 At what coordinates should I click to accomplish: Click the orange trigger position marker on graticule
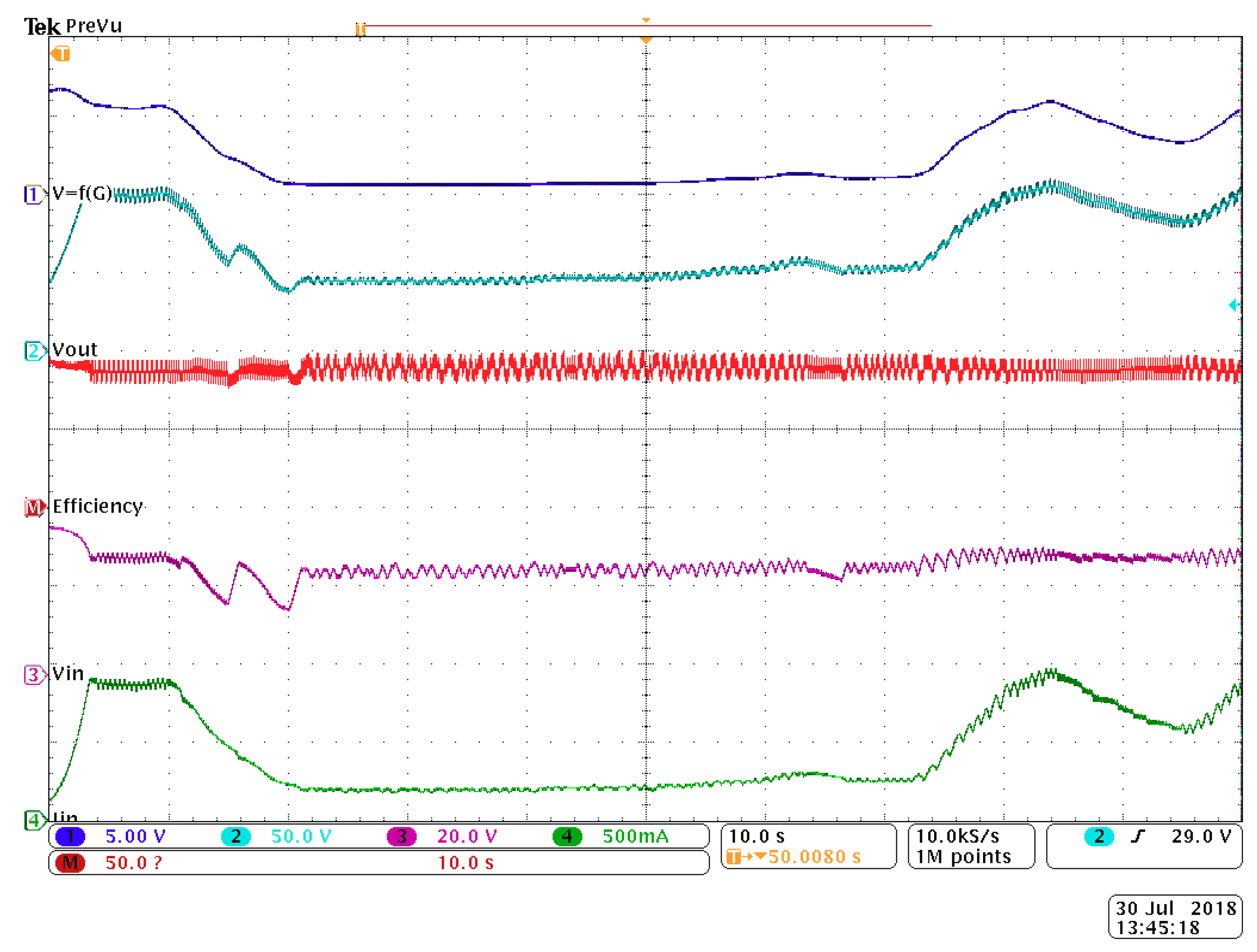click(646, 40)
